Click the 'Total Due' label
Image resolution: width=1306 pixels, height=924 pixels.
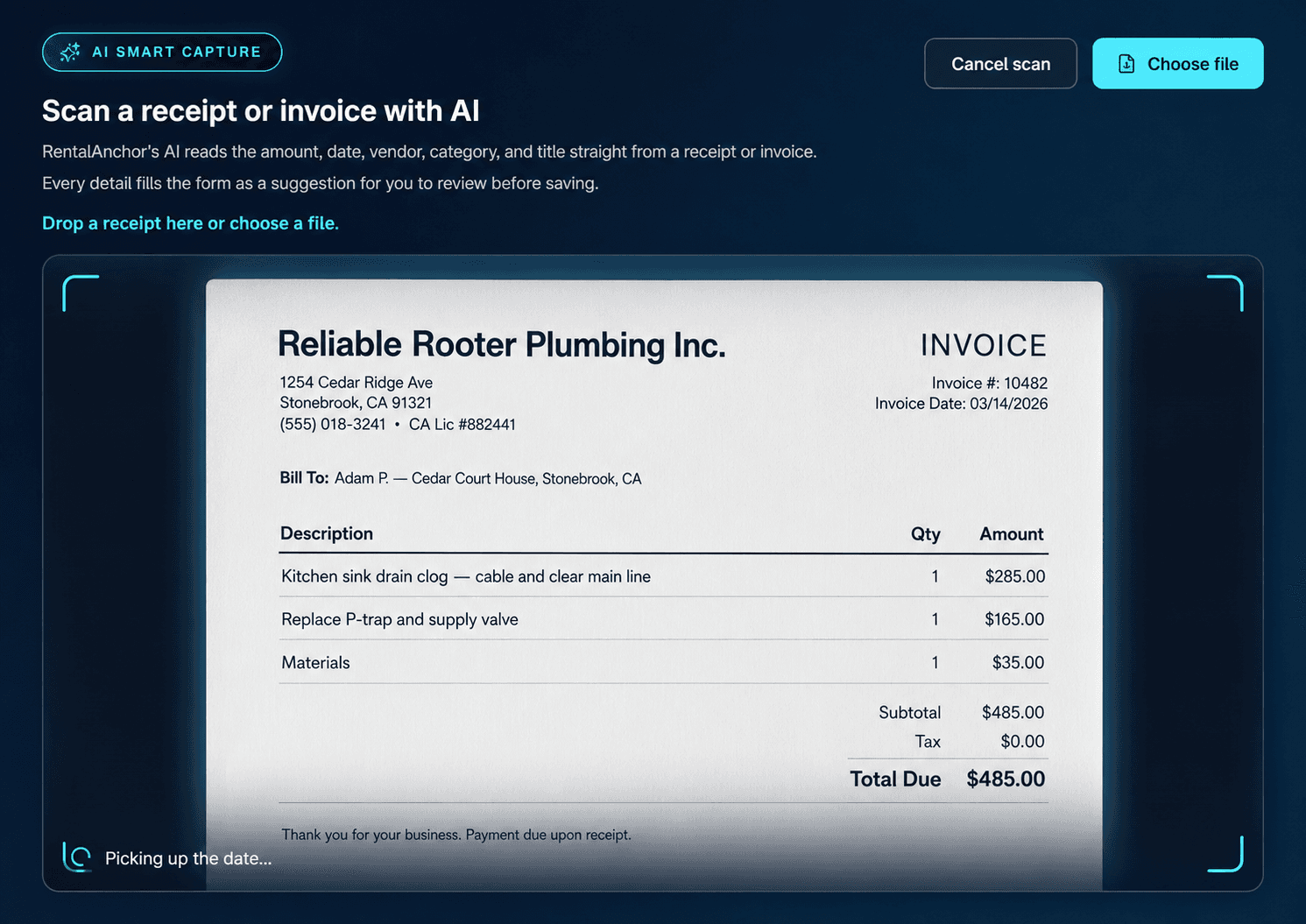coord(895,779)
